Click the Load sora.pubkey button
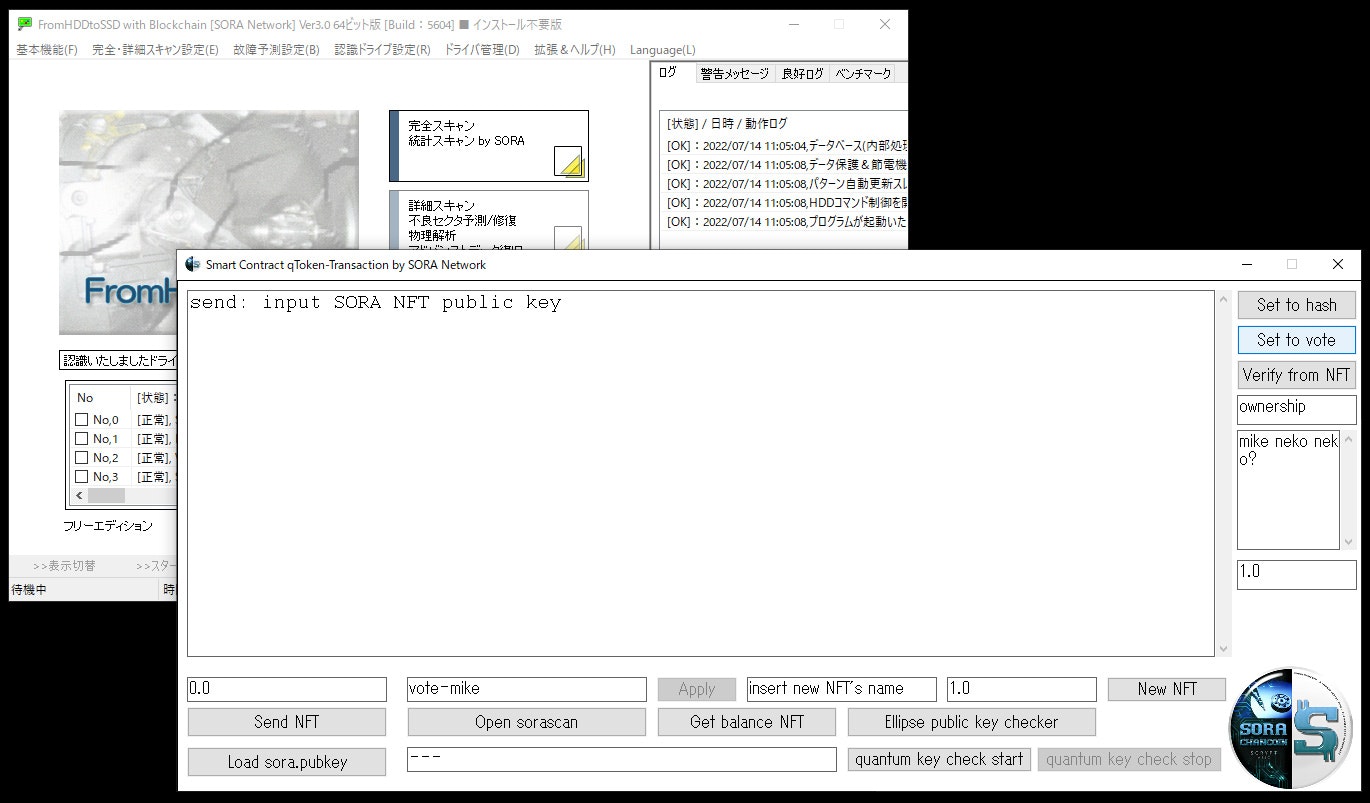1370x803 pixels. coord(287,762)
